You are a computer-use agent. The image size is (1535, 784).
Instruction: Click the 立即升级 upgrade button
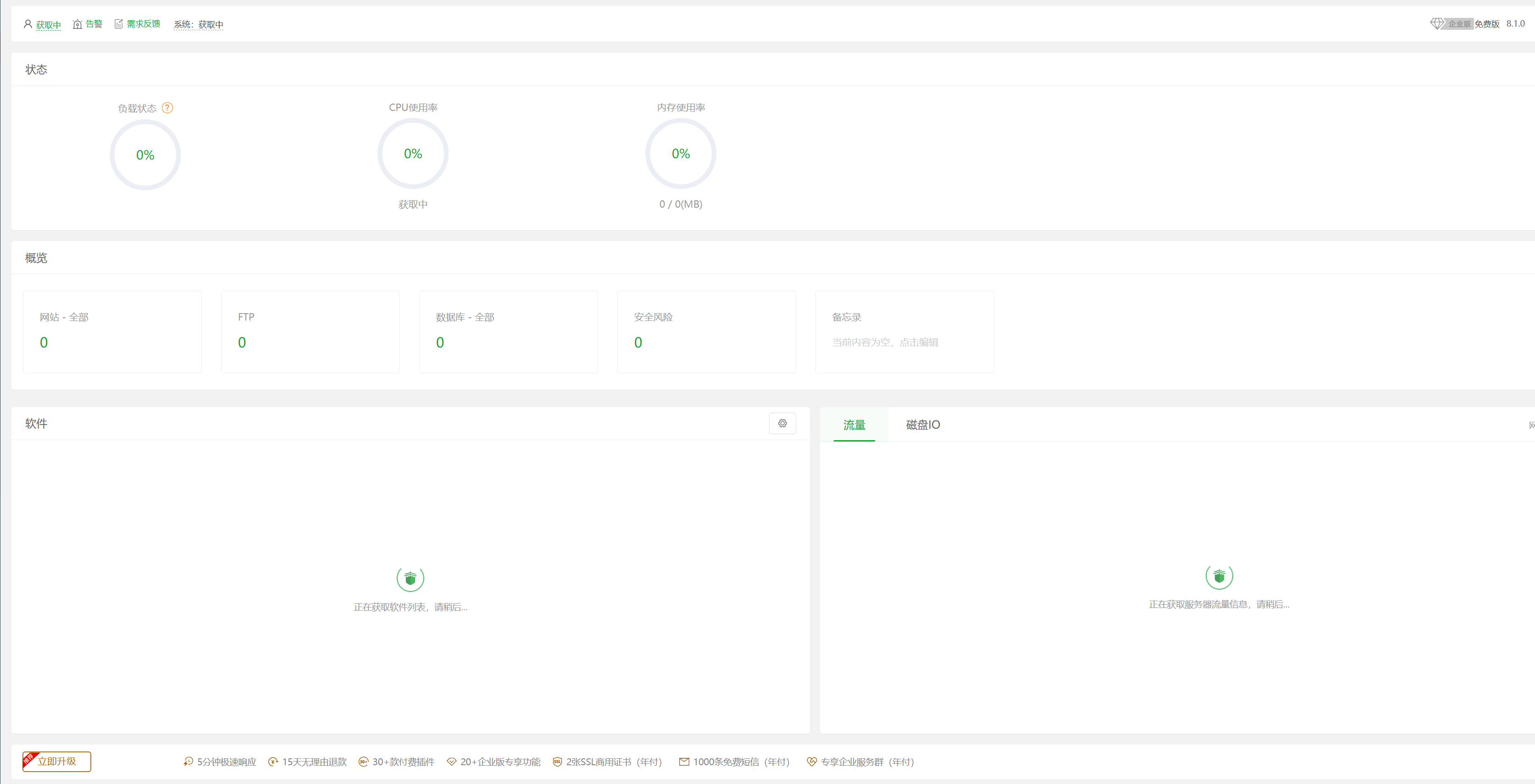(56, 762)
